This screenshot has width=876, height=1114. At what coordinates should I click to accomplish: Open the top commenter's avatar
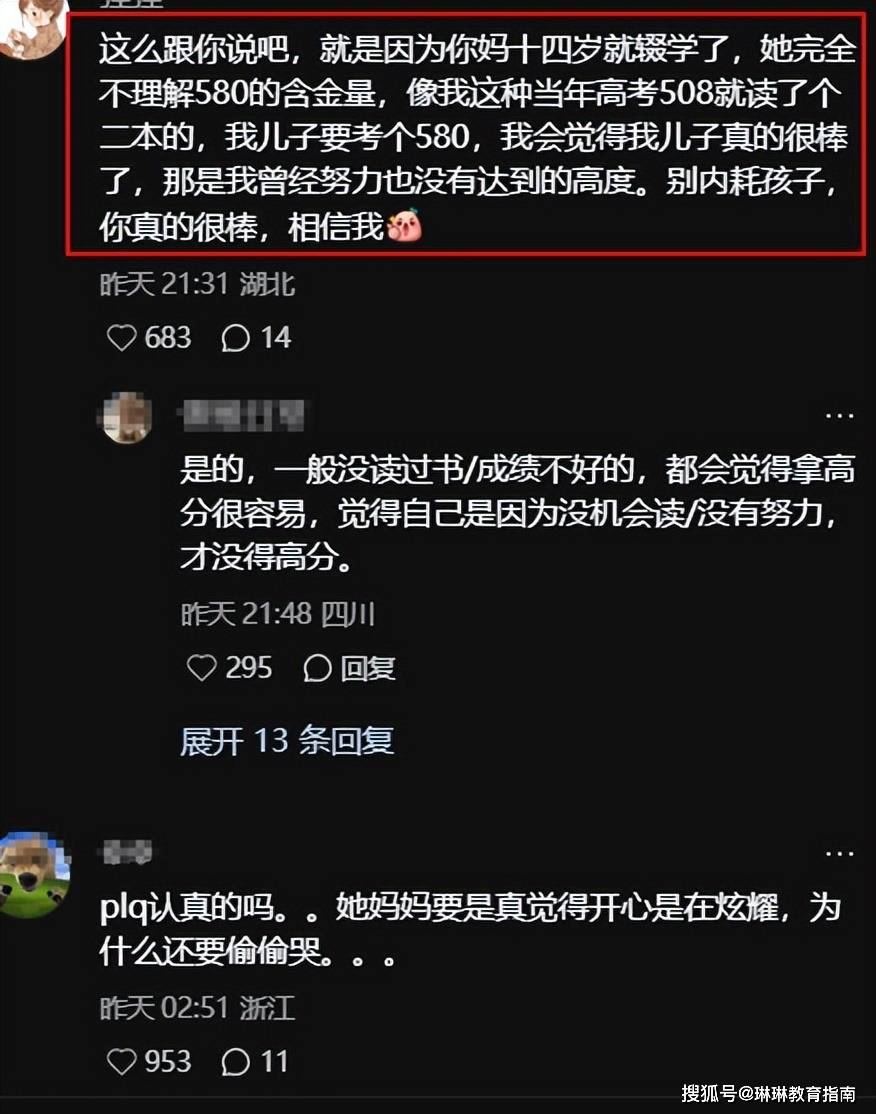tap(31, 27)
